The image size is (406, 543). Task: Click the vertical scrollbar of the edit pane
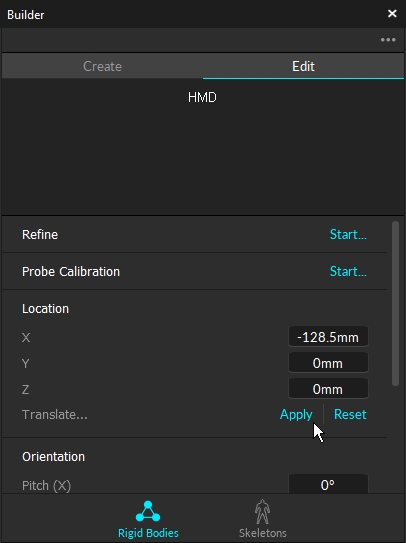(395, 303)
